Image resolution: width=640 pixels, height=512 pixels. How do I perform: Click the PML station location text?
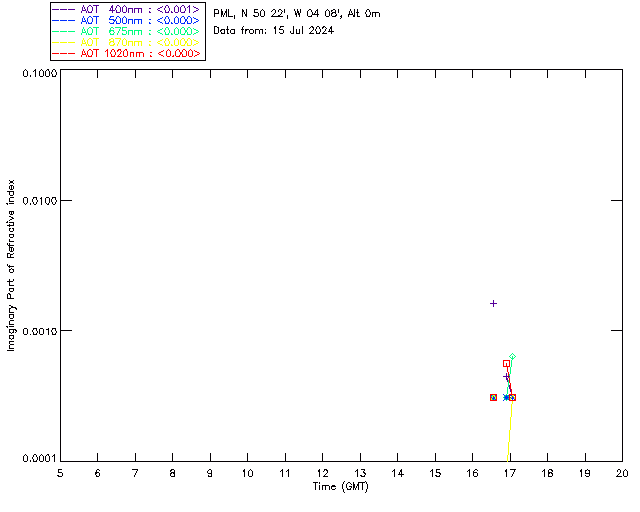[296, 14]
